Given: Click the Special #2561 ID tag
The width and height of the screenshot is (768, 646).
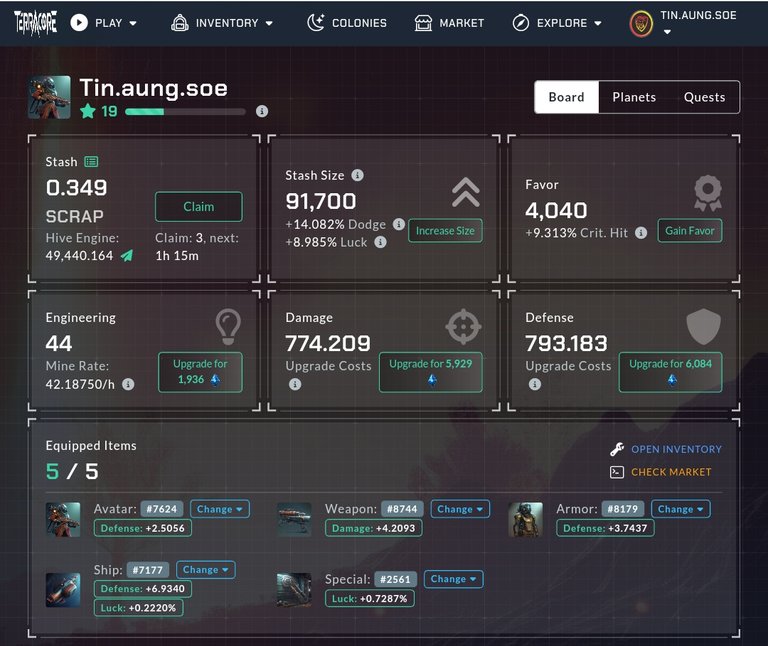Looking at the screenshot, I should click(395, 579).
